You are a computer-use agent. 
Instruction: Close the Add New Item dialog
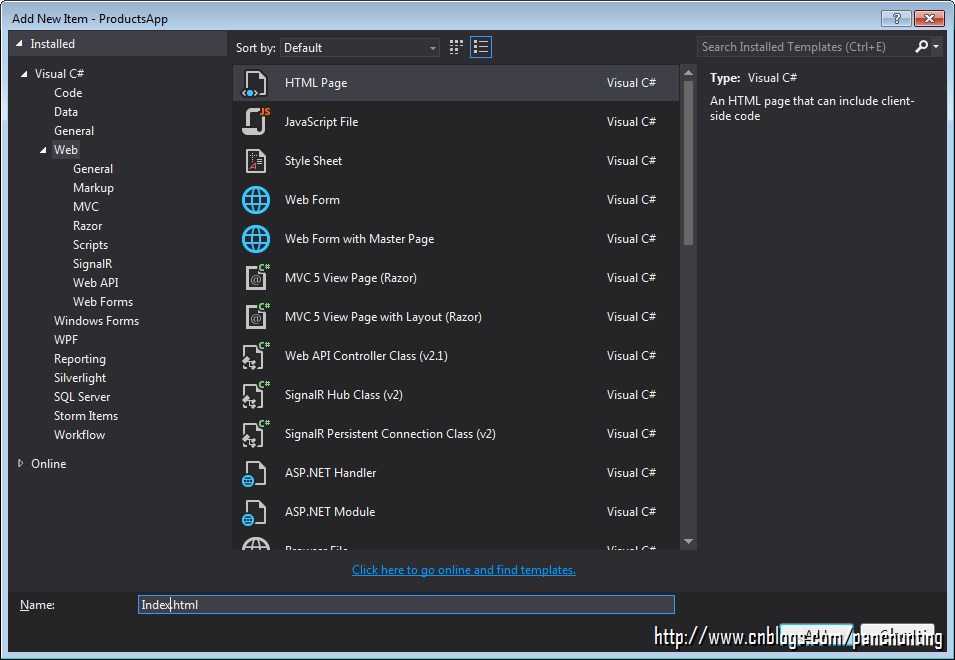(929, 18)
